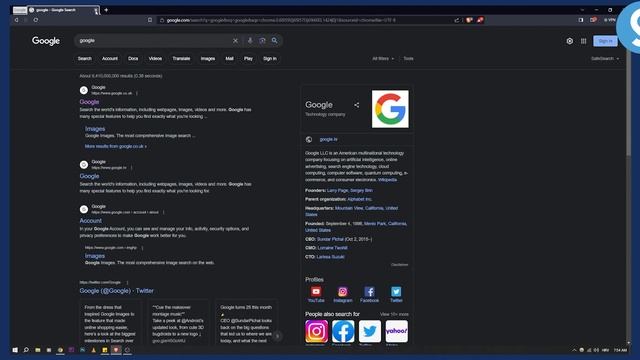The width and height of the screenshot is (640, 360).
Task: Click the magnifier search icon
Action: click(275, 41)
